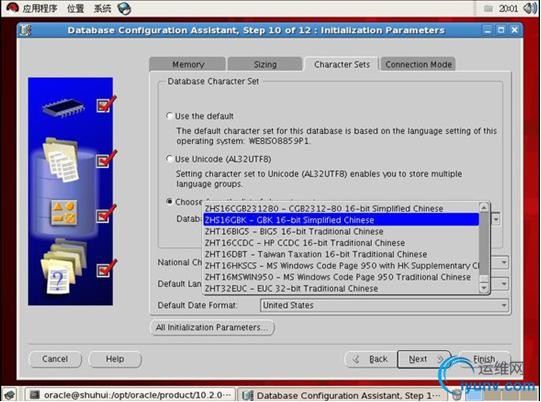Select the Use the default radio button
The height and width of the screenshot is (402, 541).
169,116
